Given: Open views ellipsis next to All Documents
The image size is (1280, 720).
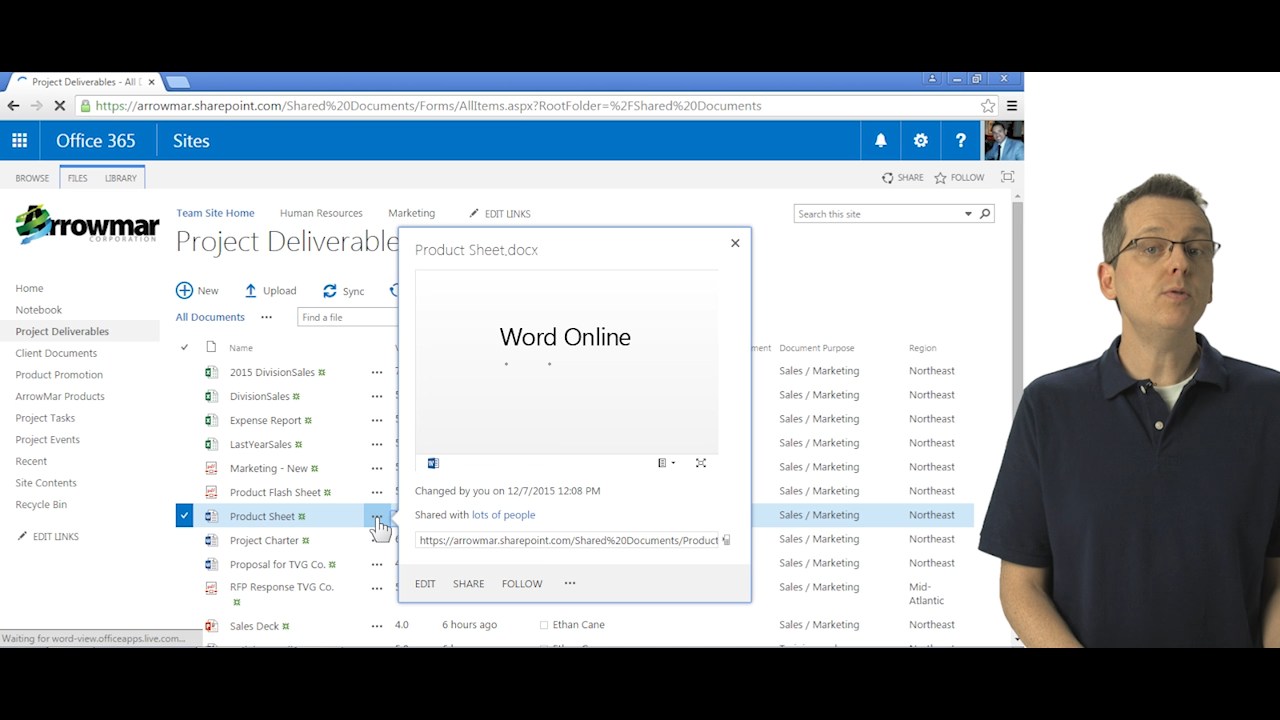Looking at the screenshot, I should tap(266, 317).
